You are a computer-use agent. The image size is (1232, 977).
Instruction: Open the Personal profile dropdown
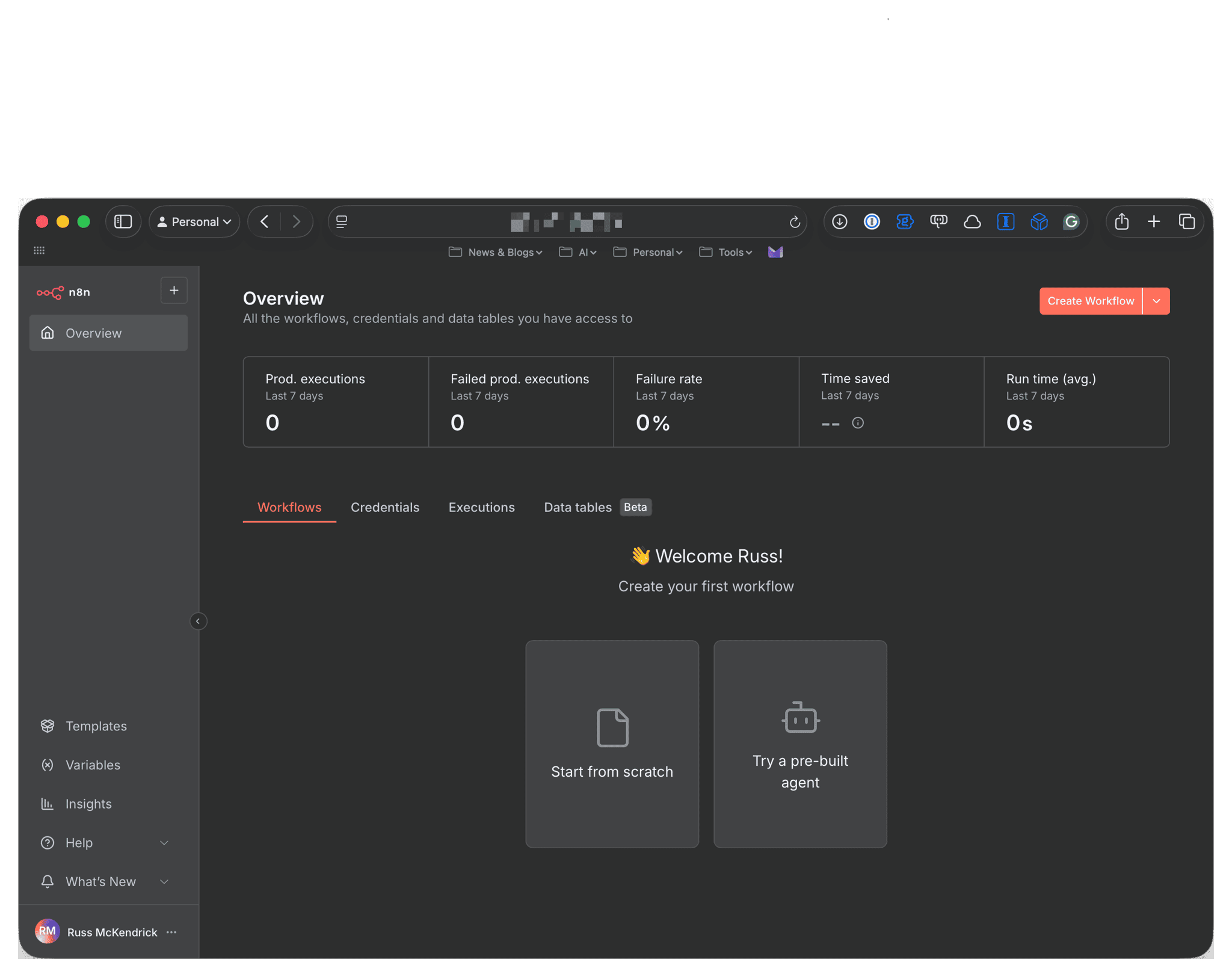pos(194,222)
